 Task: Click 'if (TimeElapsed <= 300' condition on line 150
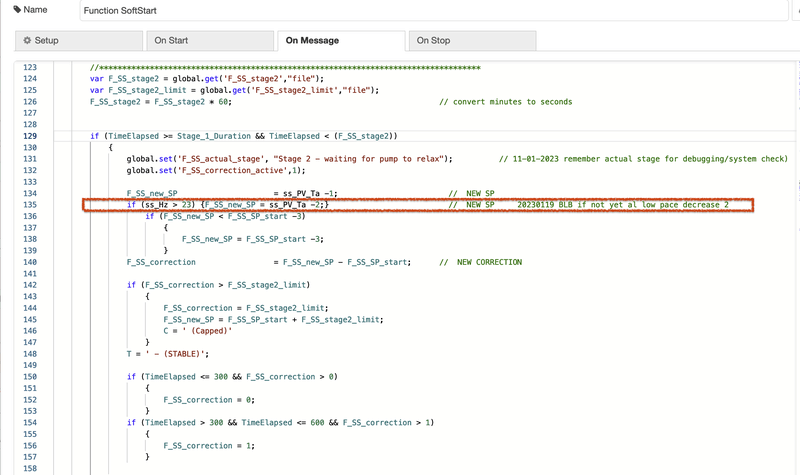pyautogui.click(x=178, y=377)
